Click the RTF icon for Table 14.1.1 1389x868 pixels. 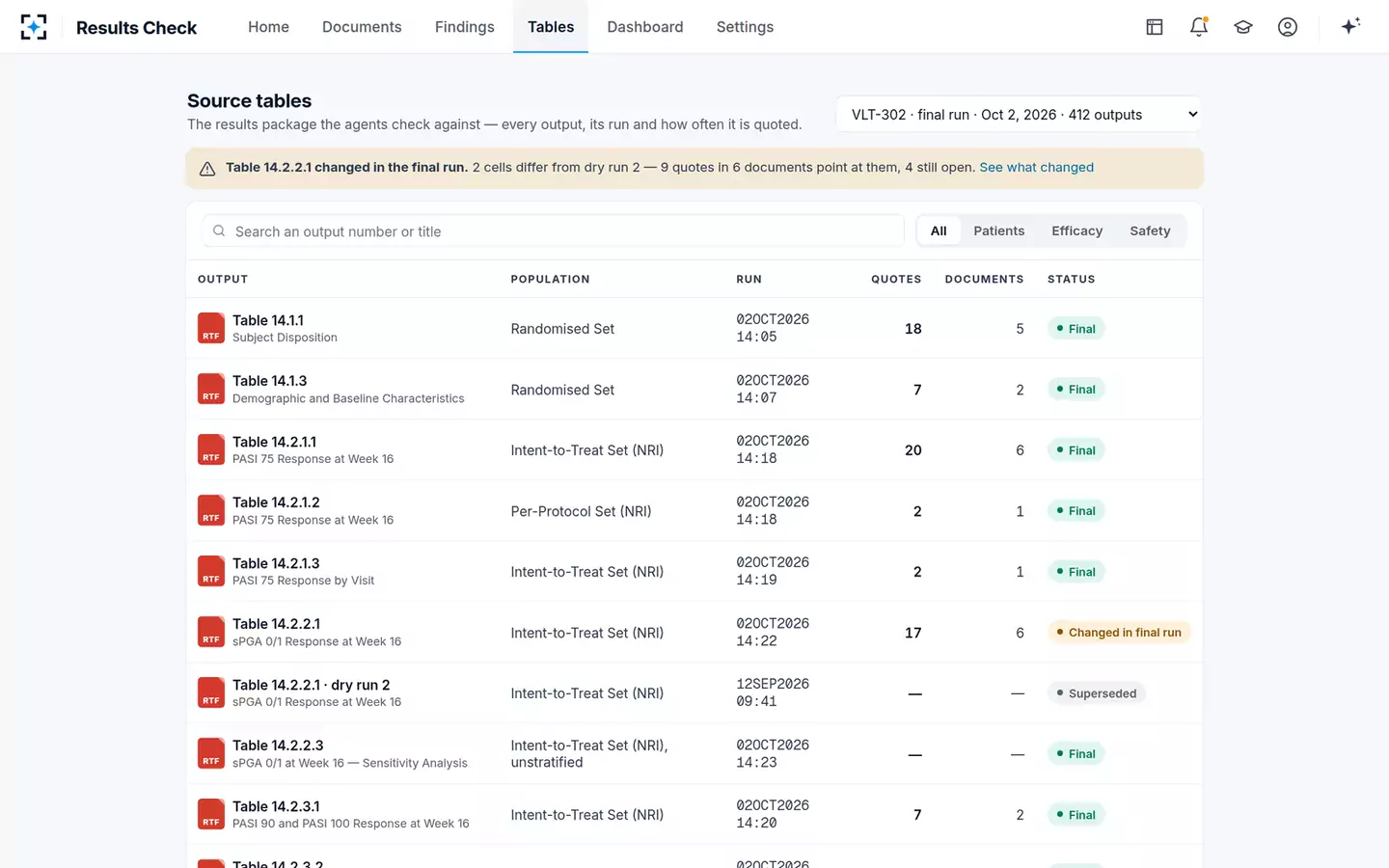tap(211, 328)
